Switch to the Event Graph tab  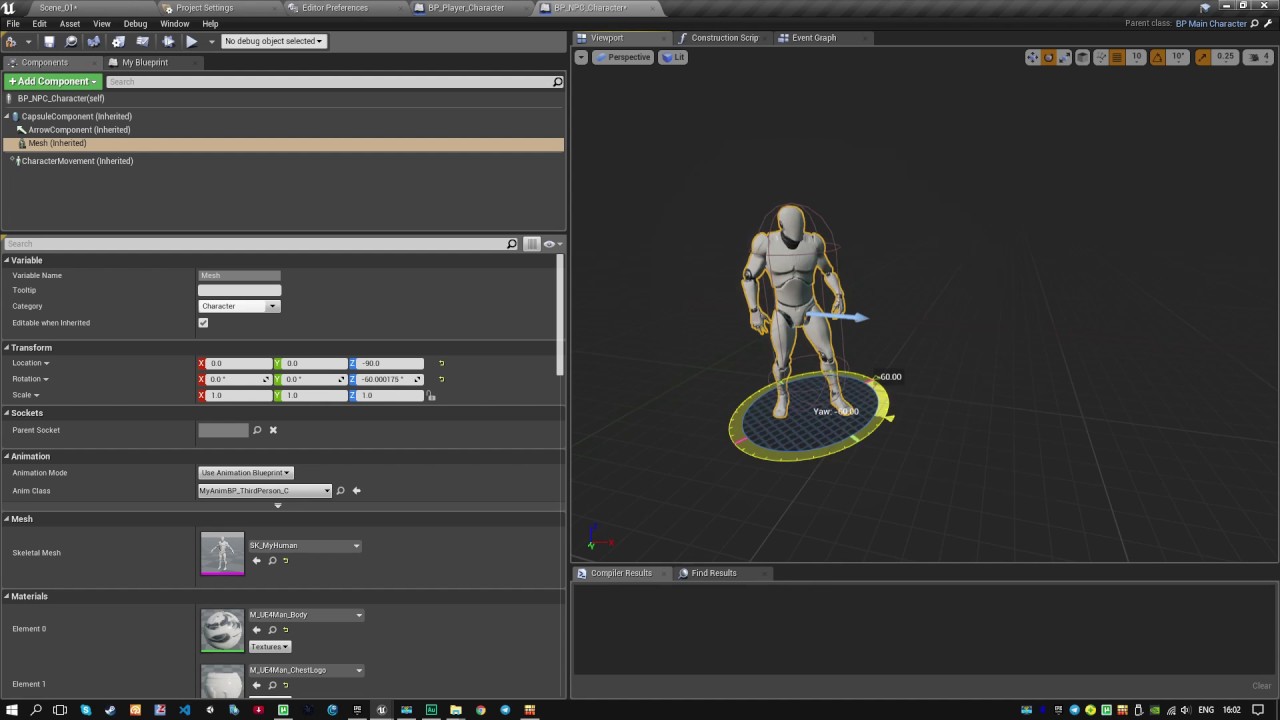point(814,38)
